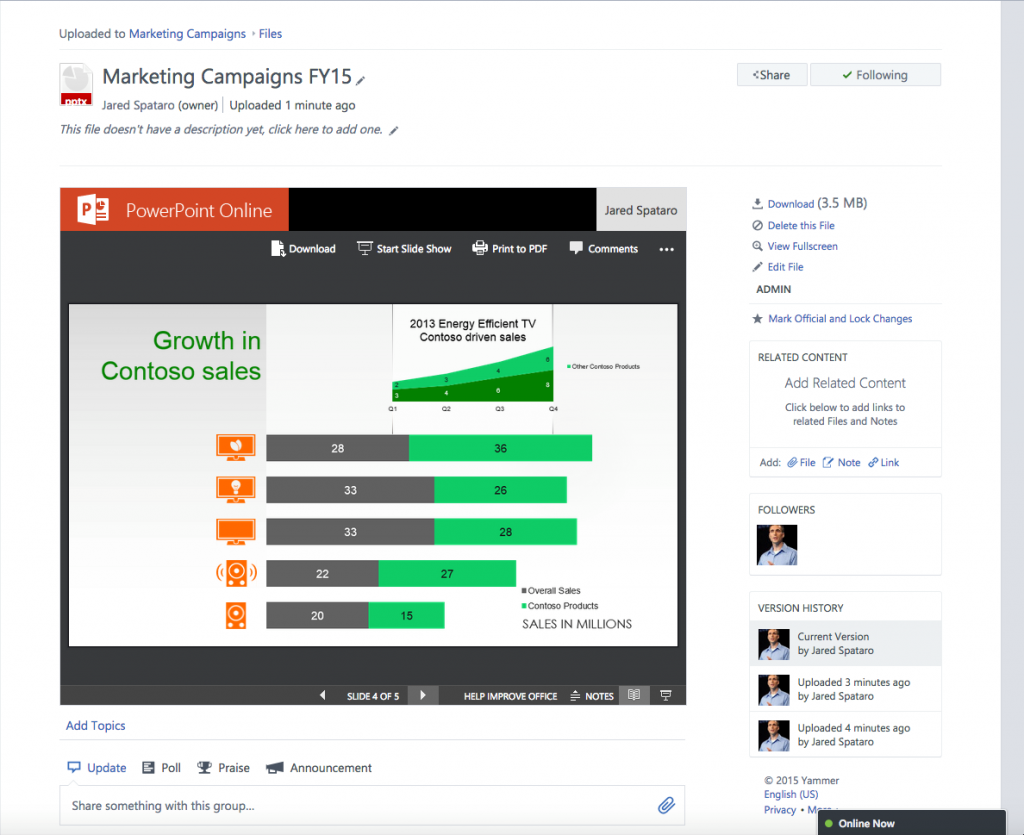Screen dimensions: 1024x835
Task: Switch to the Update tab
Action: click(x=96, y=767)
